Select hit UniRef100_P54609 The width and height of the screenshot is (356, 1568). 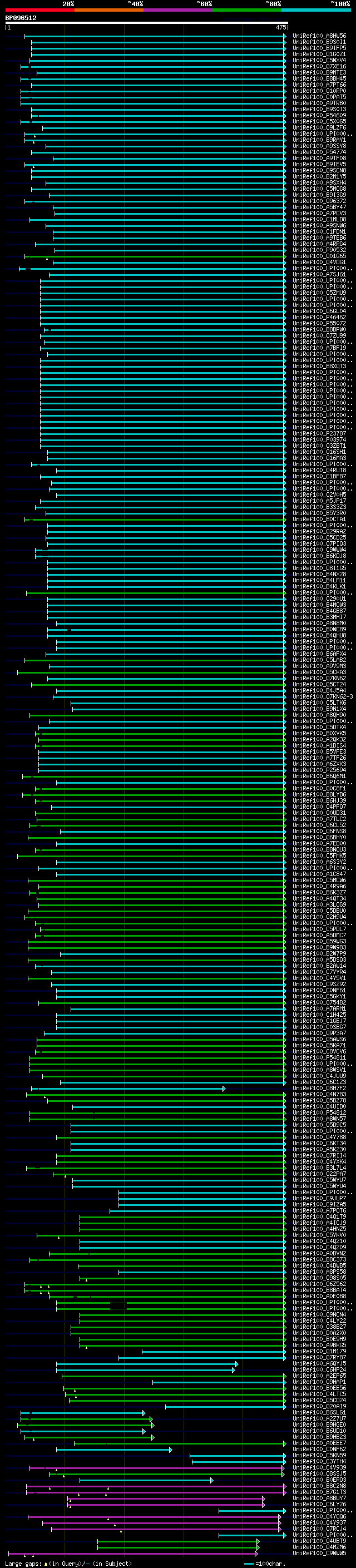[319, 115]
